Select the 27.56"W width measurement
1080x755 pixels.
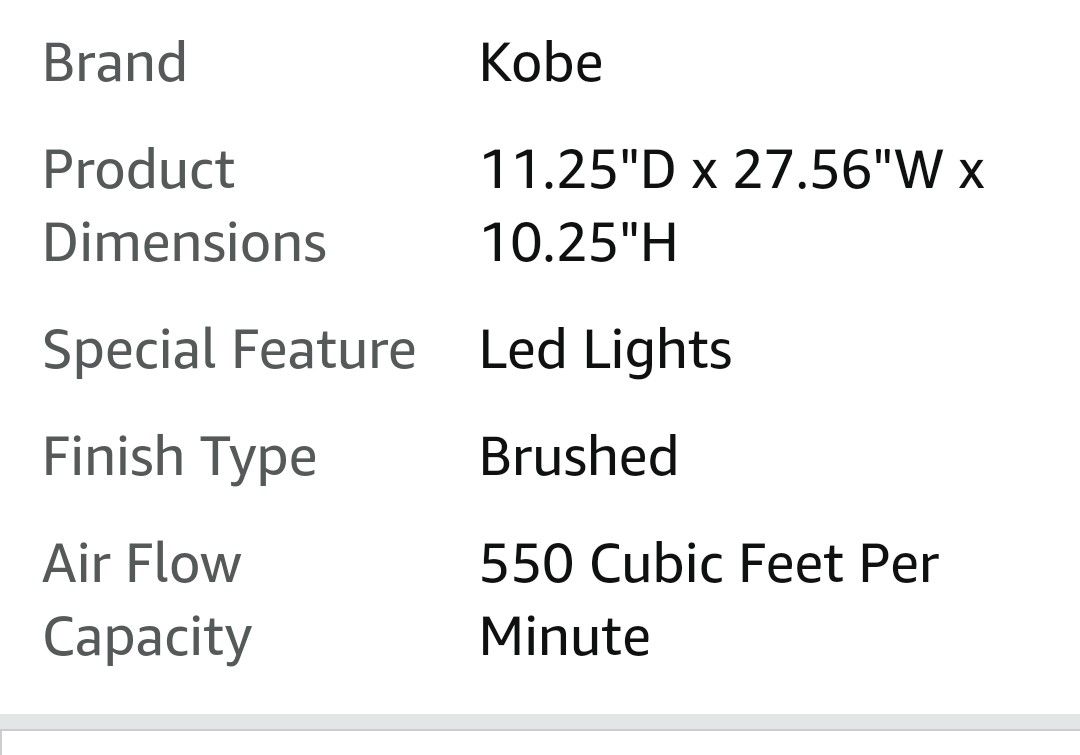[838, 169]
